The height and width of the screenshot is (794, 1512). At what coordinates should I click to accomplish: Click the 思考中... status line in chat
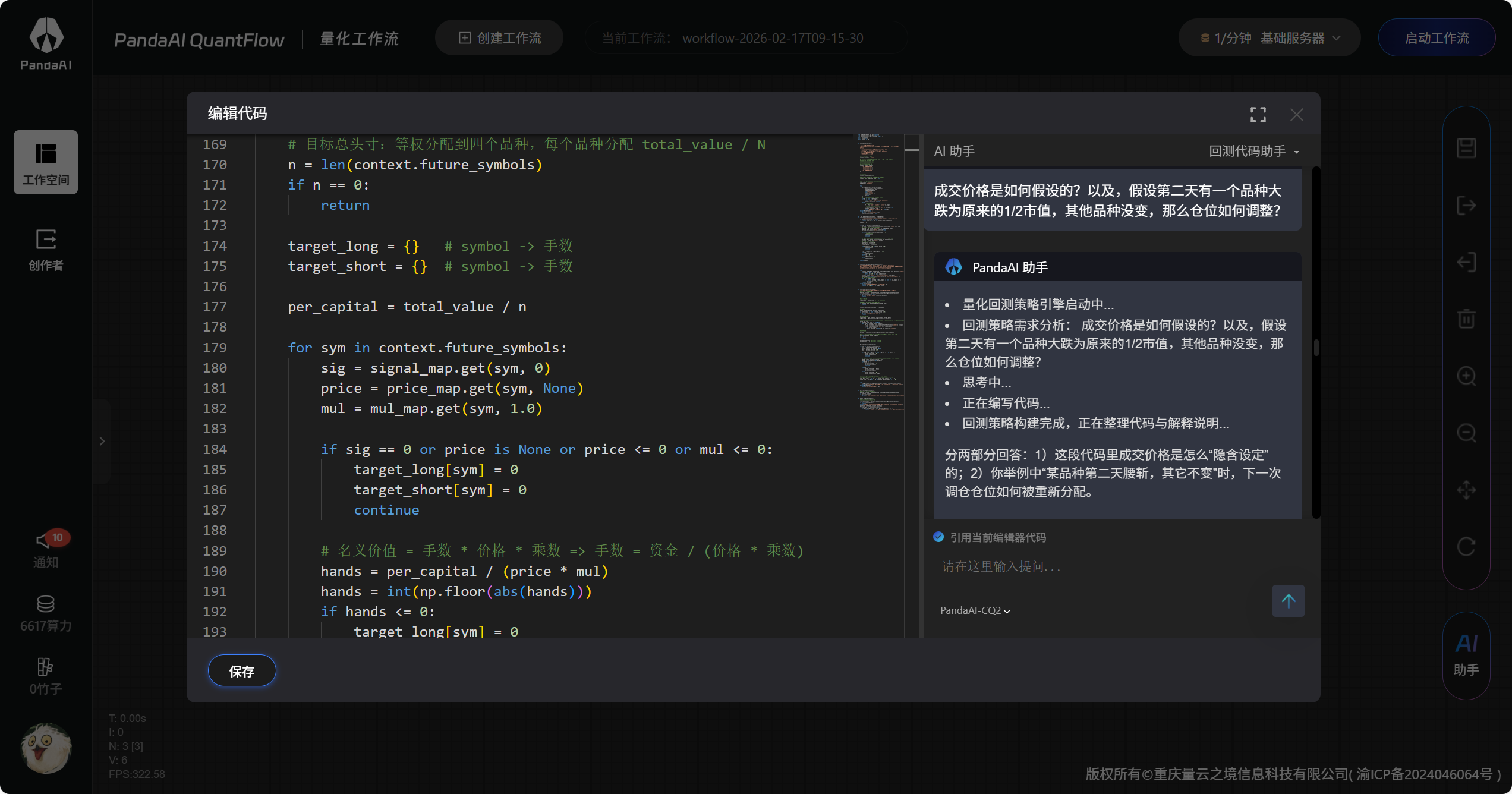[x=987, y=382]
